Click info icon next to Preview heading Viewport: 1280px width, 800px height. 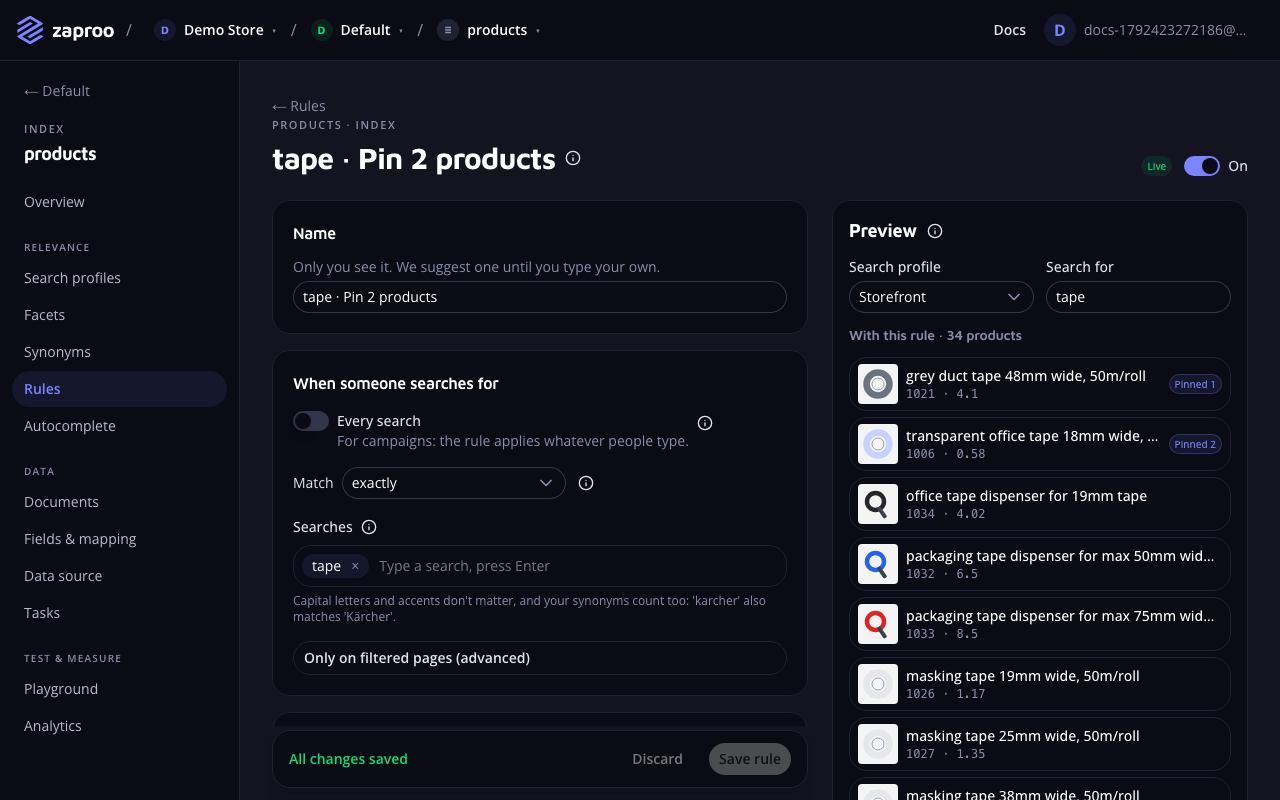[935, 231]
